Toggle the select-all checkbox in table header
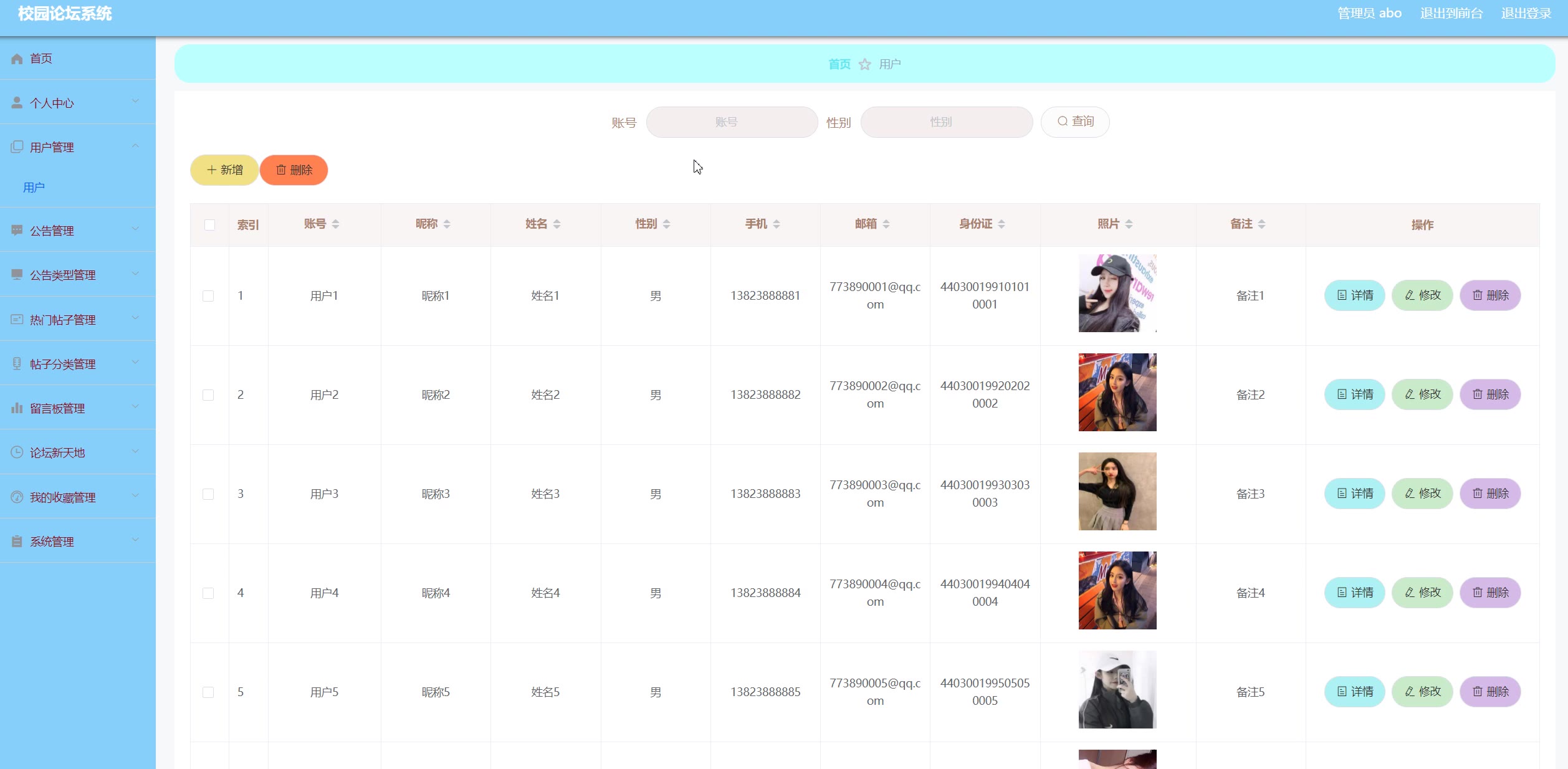This screenshot has height=769, width=1568. 209,225
